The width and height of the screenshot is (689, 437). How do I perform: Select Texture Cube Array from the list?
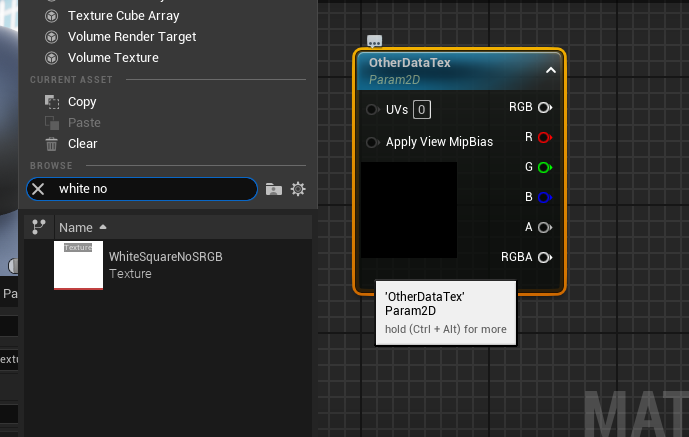[123, 16]
